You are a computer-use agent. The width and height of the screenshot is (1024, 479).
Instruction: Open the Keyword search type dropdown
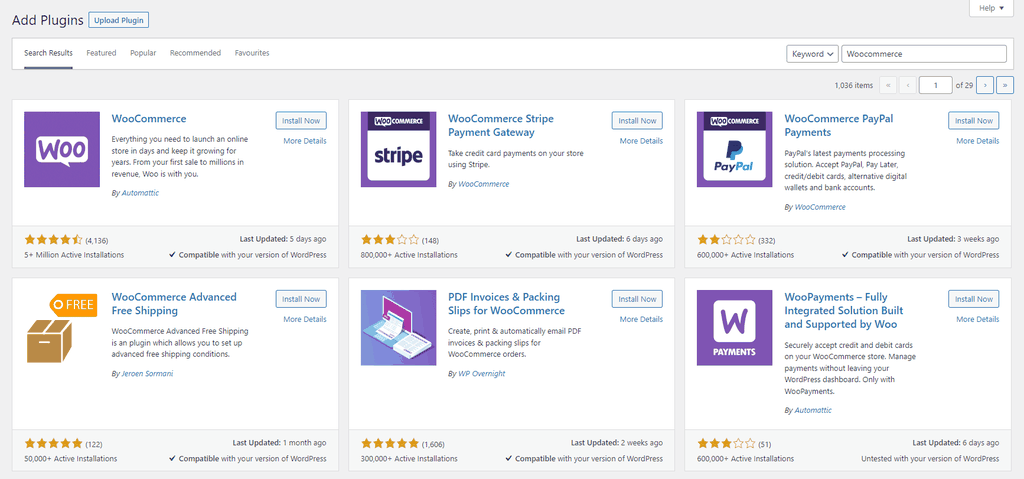tap(812, 54)
